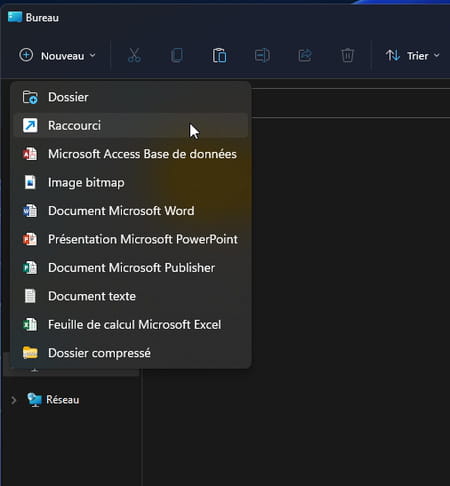
Task: Choose Raccourci in the menu
Action: [131, 126]
